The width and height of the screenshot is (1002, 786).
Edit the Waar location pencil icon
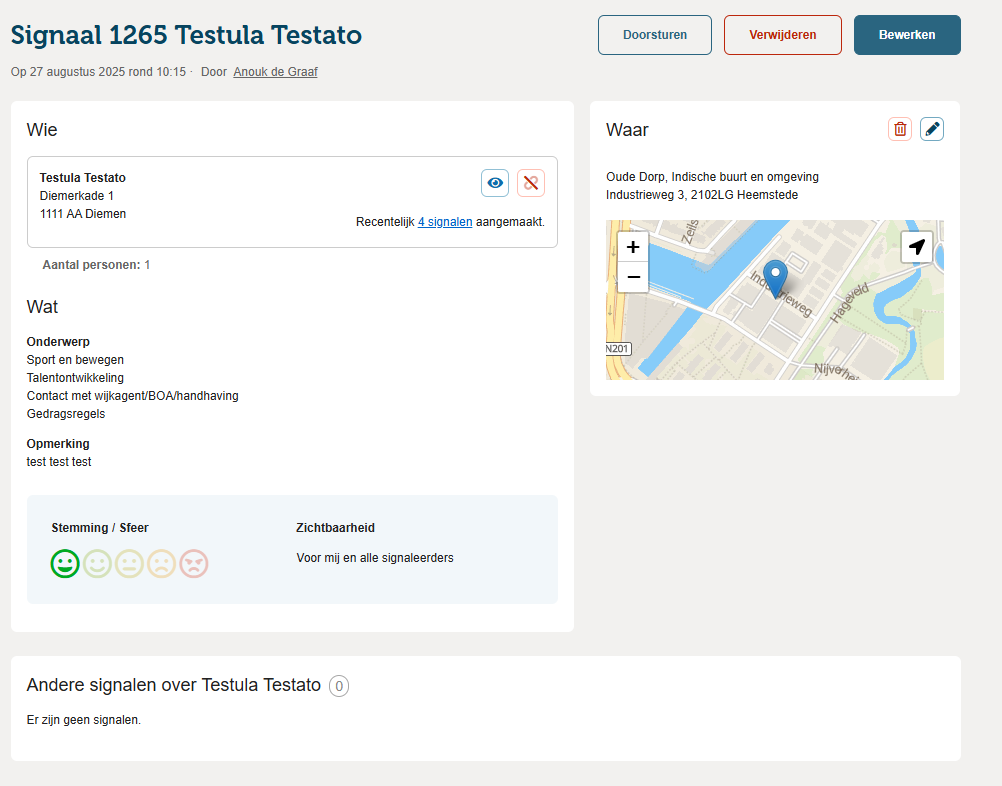(x=932, y=129)
